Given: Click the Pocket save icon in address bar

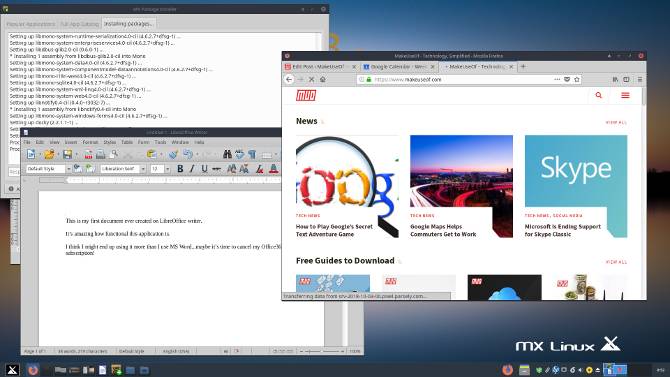Looking at the screenshot, I should [567, 80].
